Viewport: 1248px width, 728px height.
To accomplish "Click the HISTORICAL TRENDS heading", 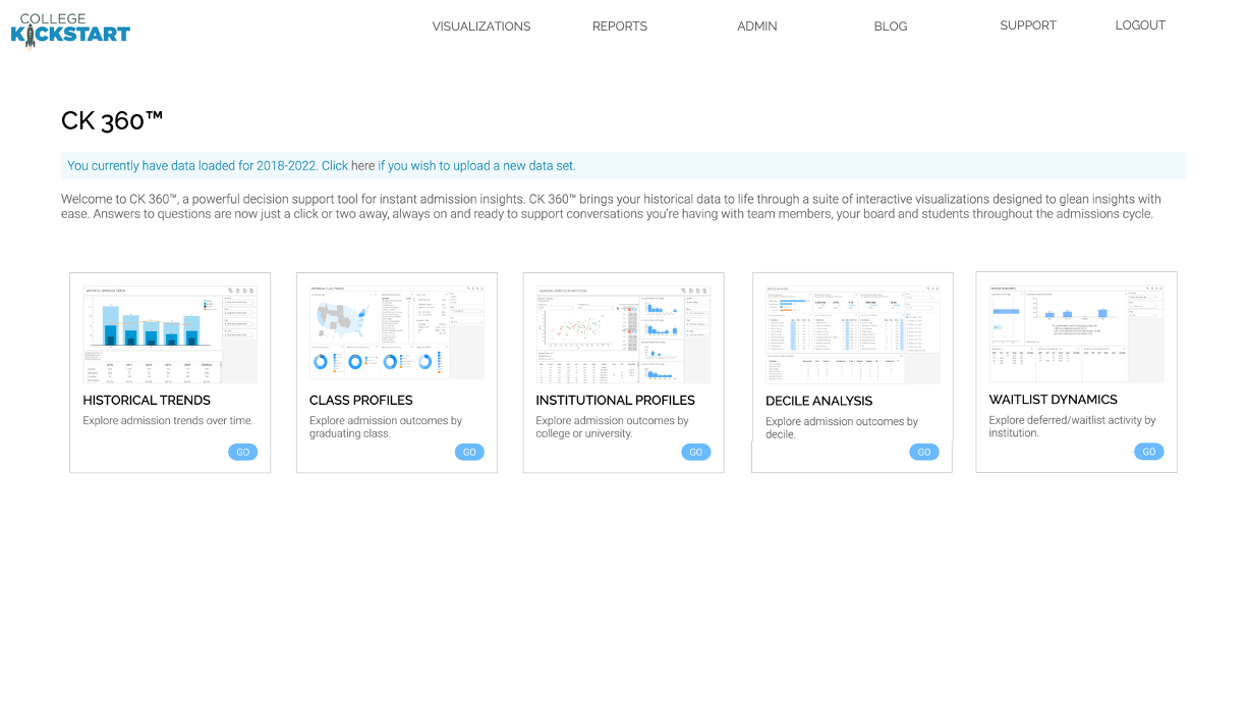I will [147, 400].
